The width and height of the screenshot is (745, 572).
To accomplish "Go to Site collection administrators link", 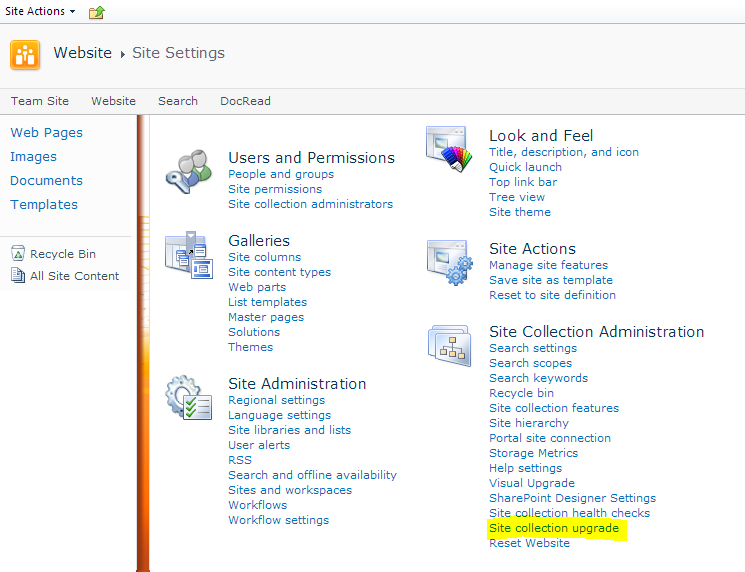I will tap(310, 204).
